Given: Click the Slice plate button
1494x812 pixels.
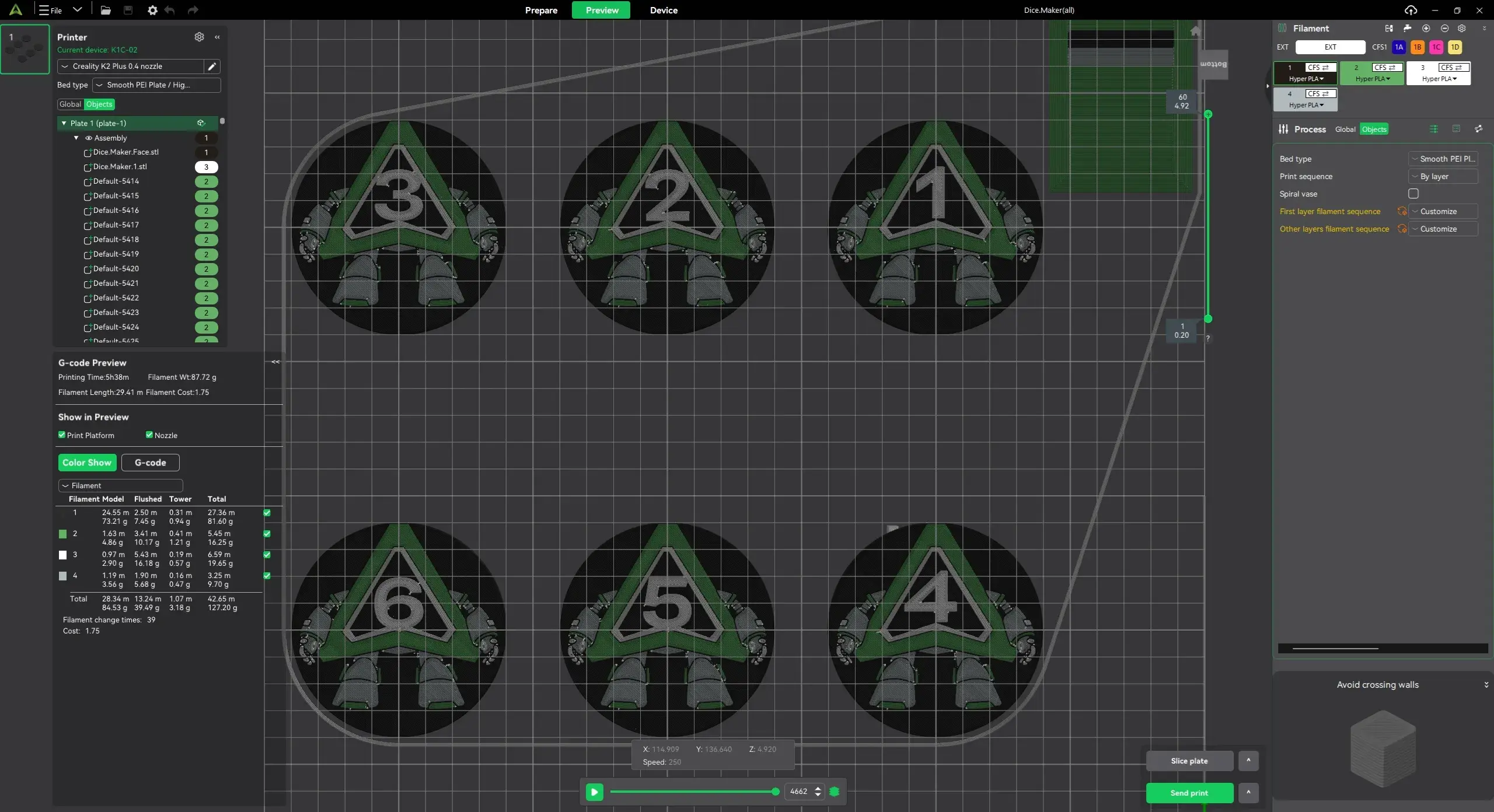Looking at the screenshot, I should 1189,761.
